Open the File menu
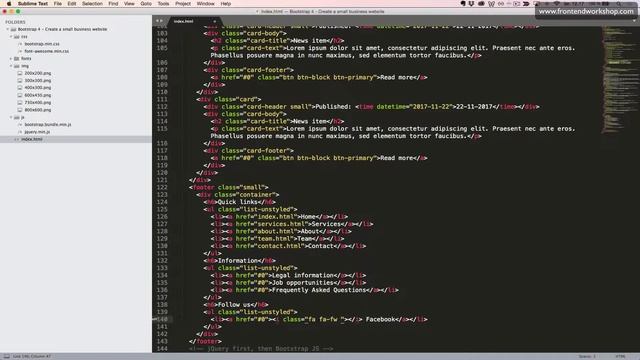The image size is (640, 360). (x=58, y=4)
